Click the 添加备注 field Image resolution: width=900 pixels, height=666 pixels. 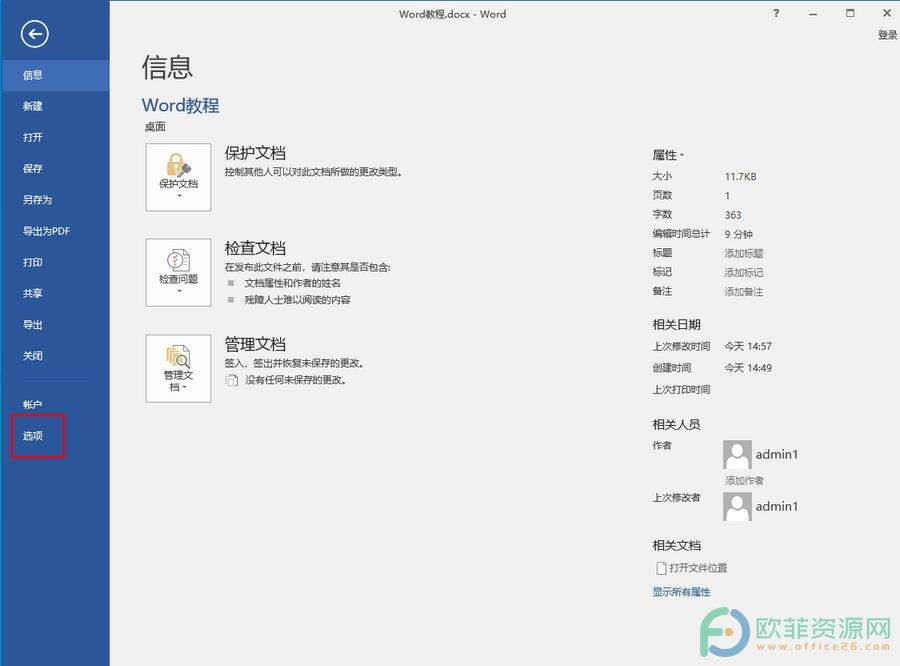[744, 292]
